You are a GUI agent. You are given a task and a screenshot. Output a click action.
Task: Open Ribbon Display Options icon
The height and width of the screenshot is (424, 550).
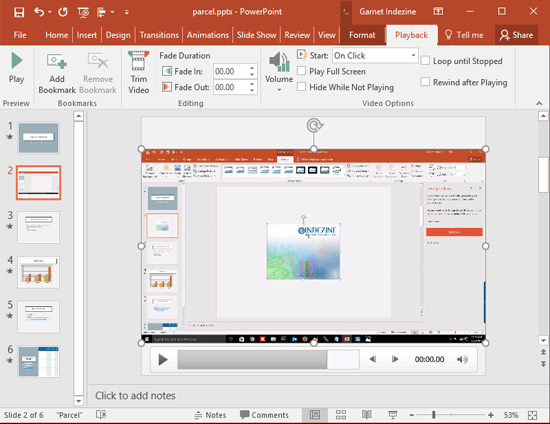pyautogui.click(x=438, y=12)
